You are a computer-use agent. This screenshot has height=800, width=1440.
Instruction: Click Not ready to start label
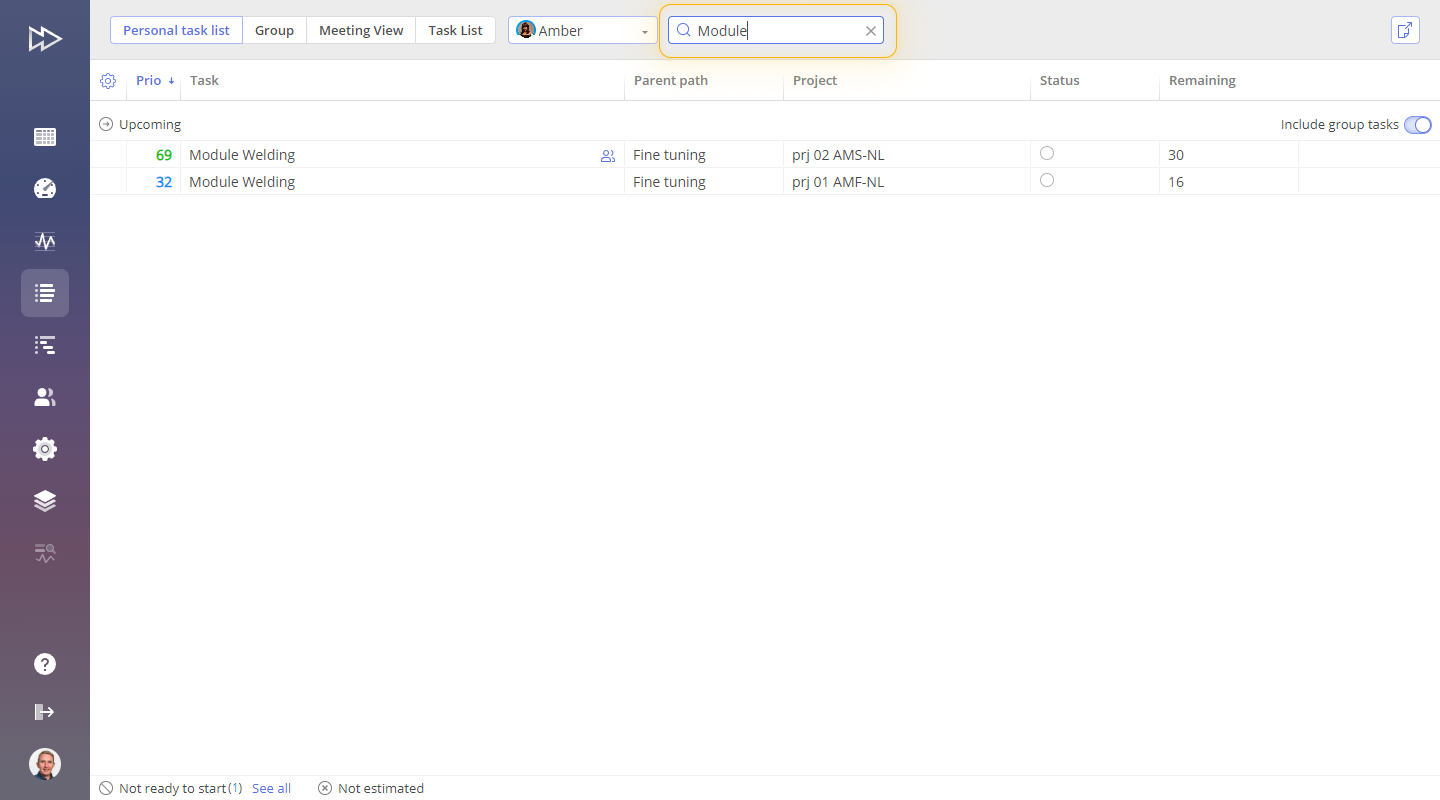tap(173, 788)
